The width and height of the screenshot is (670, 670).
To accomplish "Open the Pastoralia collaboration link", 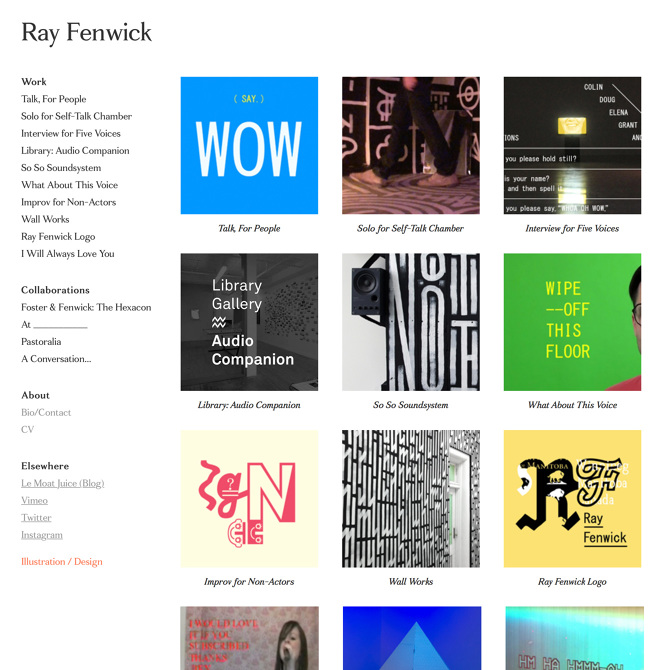I will (41, 342).
